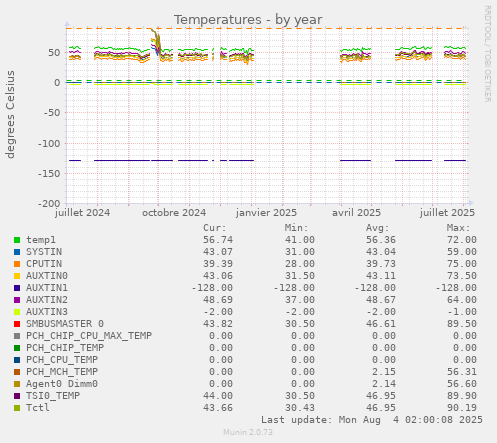This screenshot has width=497, height=443.
Task: Click the PCH_CHIP_TEMP legend label
Action: [65, 348]
